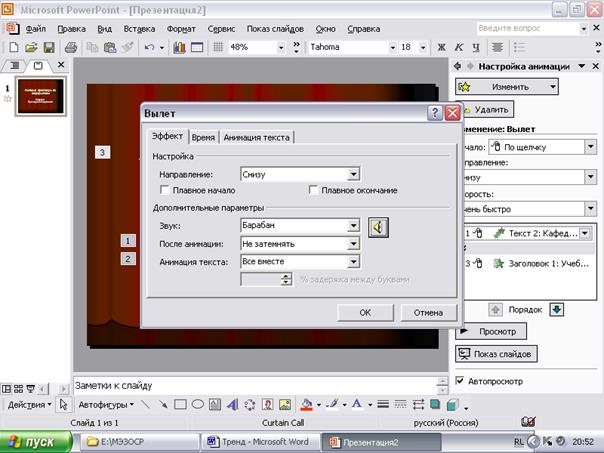Open the Анимация текста dropdown showing Все вместе
This screenshot has height=453, width=604.
[353, 262]
